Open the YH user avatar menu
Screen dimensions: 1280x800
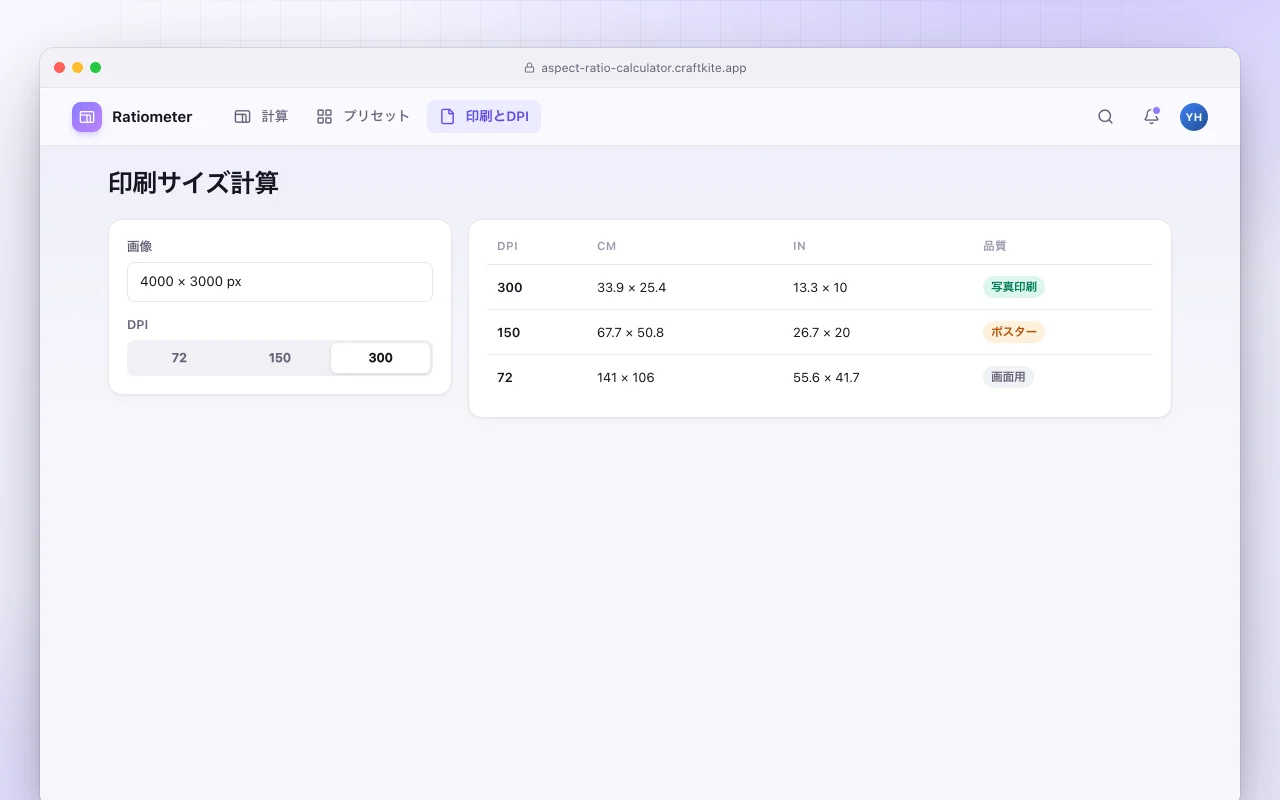click(1194, 117)
